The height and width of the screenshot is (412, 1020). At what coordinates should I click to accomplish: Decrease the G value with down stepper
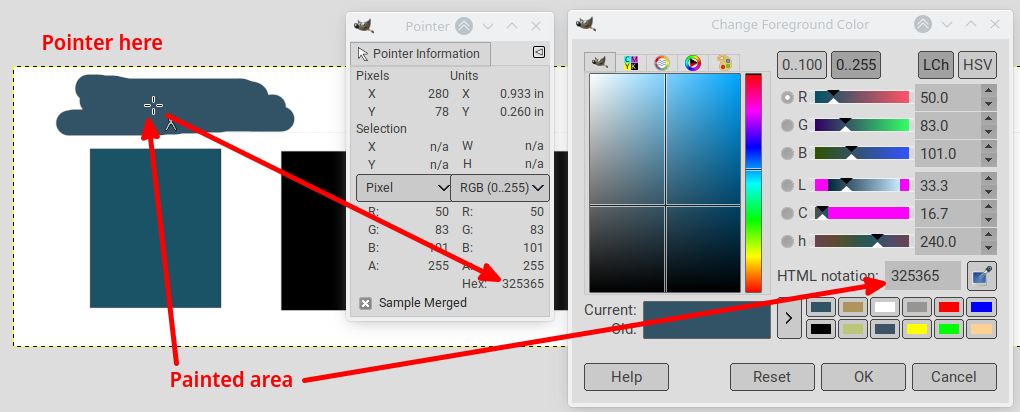pyautogui.click(x=989, y=132)
